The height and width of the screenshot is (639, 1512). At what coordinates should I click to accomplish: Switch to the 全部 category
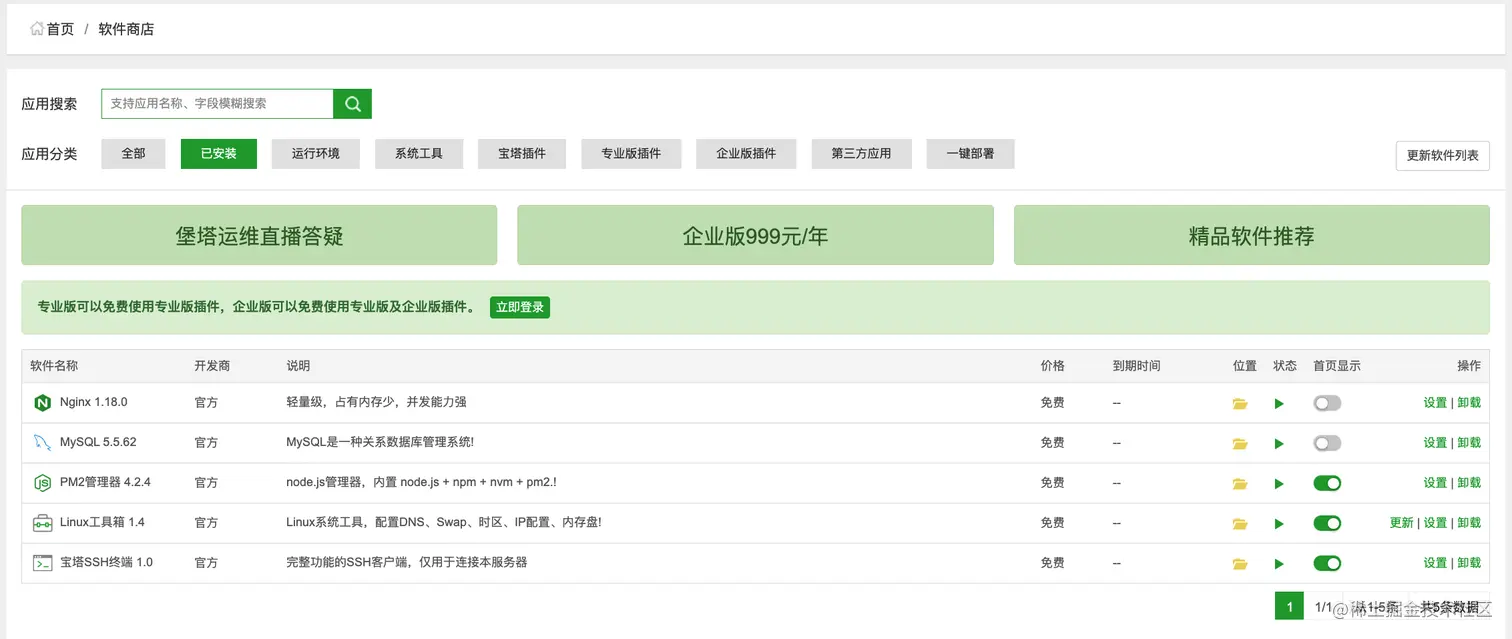133,153
